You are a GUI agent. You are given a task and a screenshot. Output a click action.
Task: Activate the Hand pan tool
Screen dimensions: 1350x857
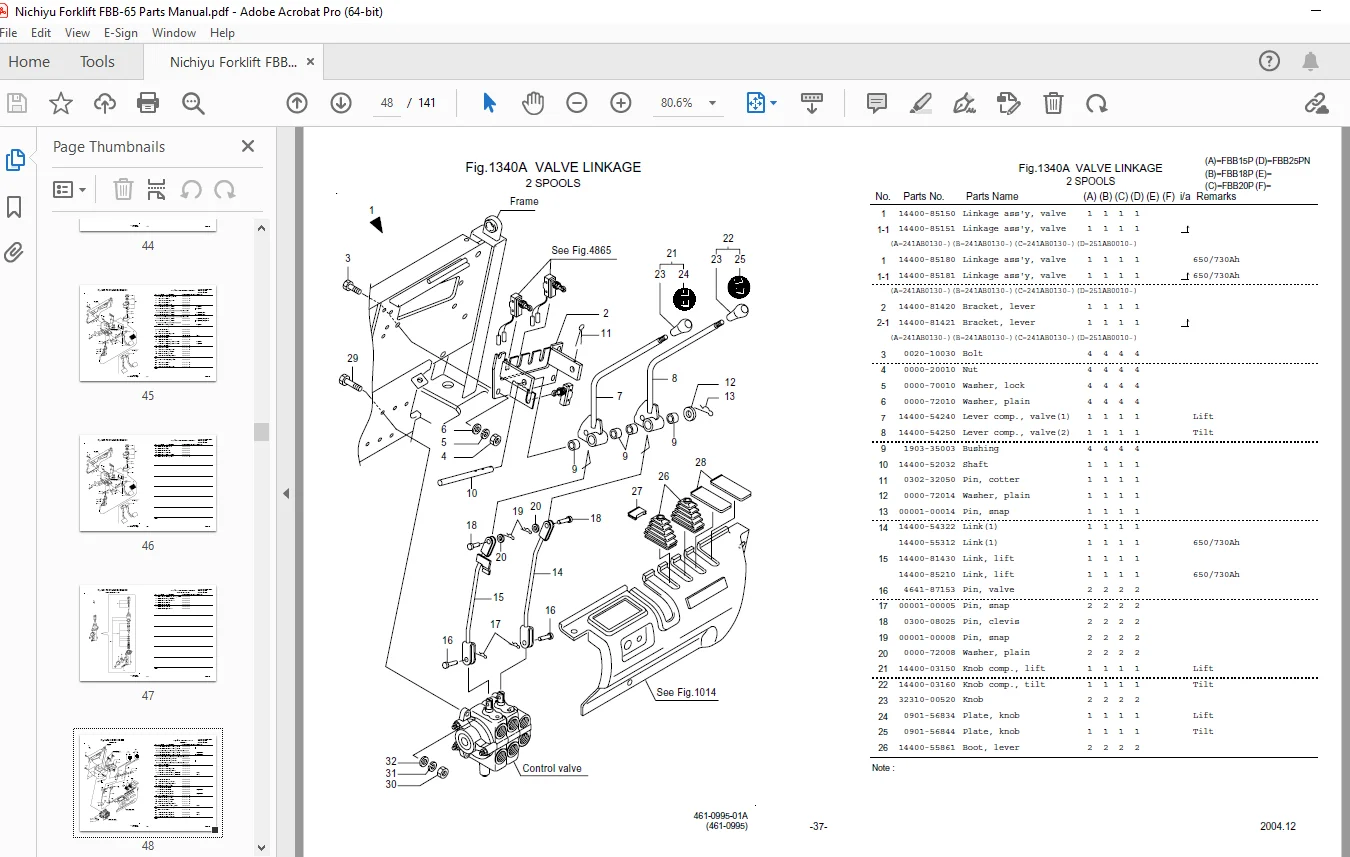533,103
